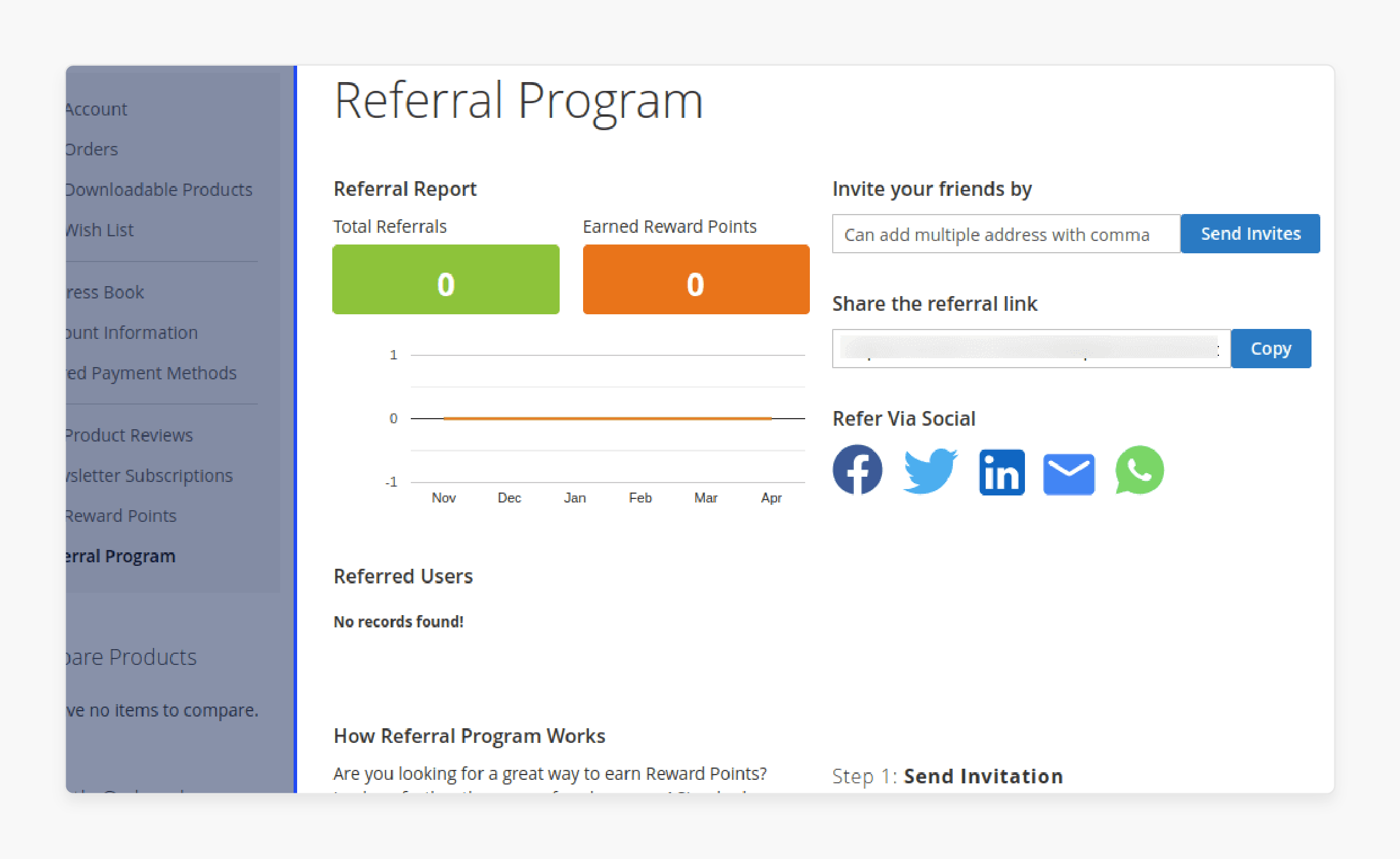Screen dimensions: 1400x859
Task: Share referral via Twitter bird icon
Action: point(930,471)
